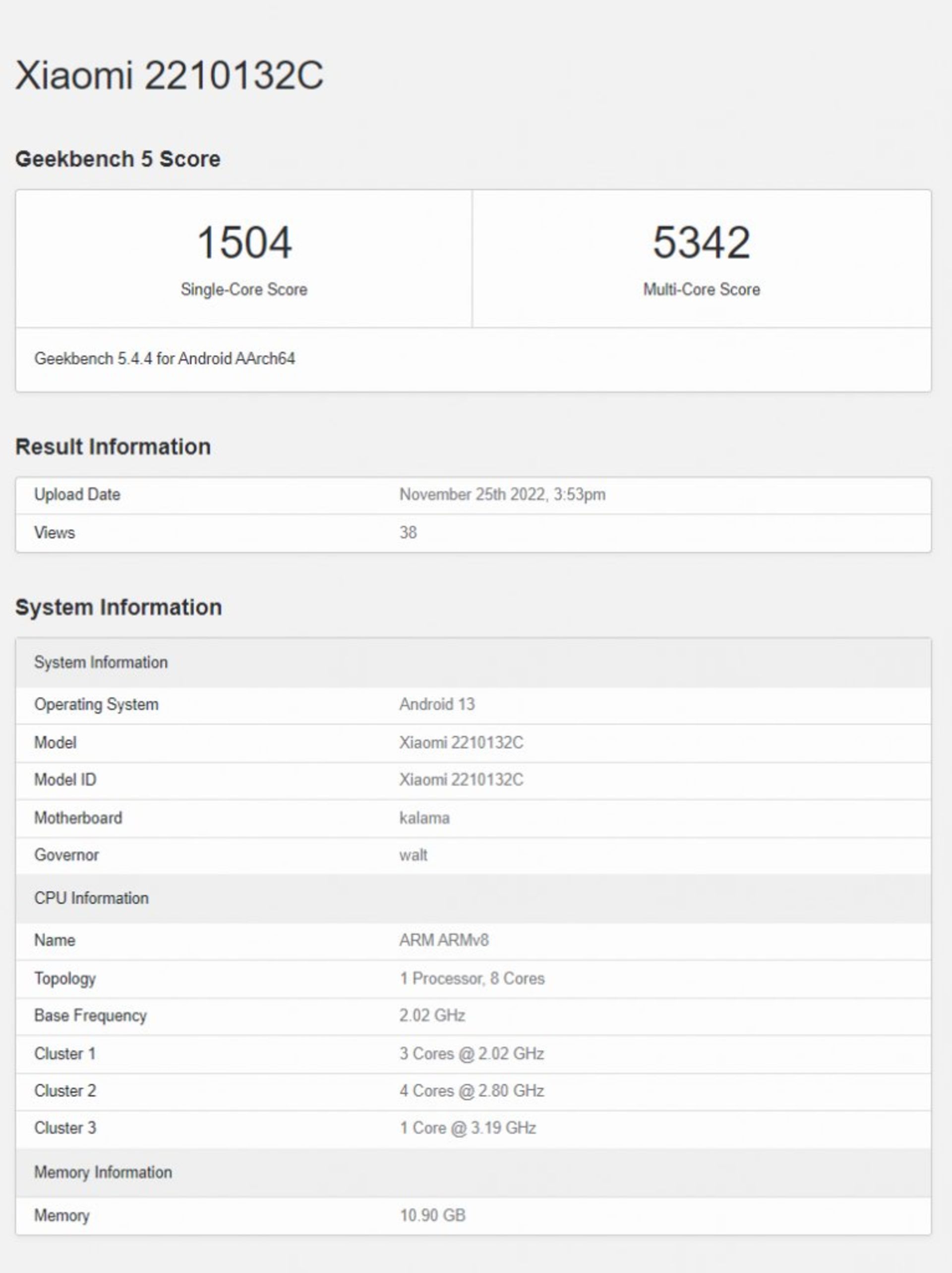Viewport: 952px width, 1273px height.
Task: Click the 10.90 GB memory value
Action: pos(432,1215)
